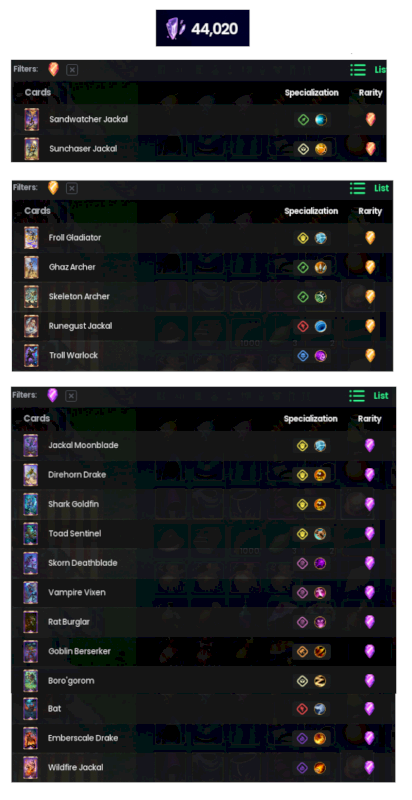Click Boro'gorom's white specialization icon
Screen dimensions: 412x800
(x=302, y=681)
